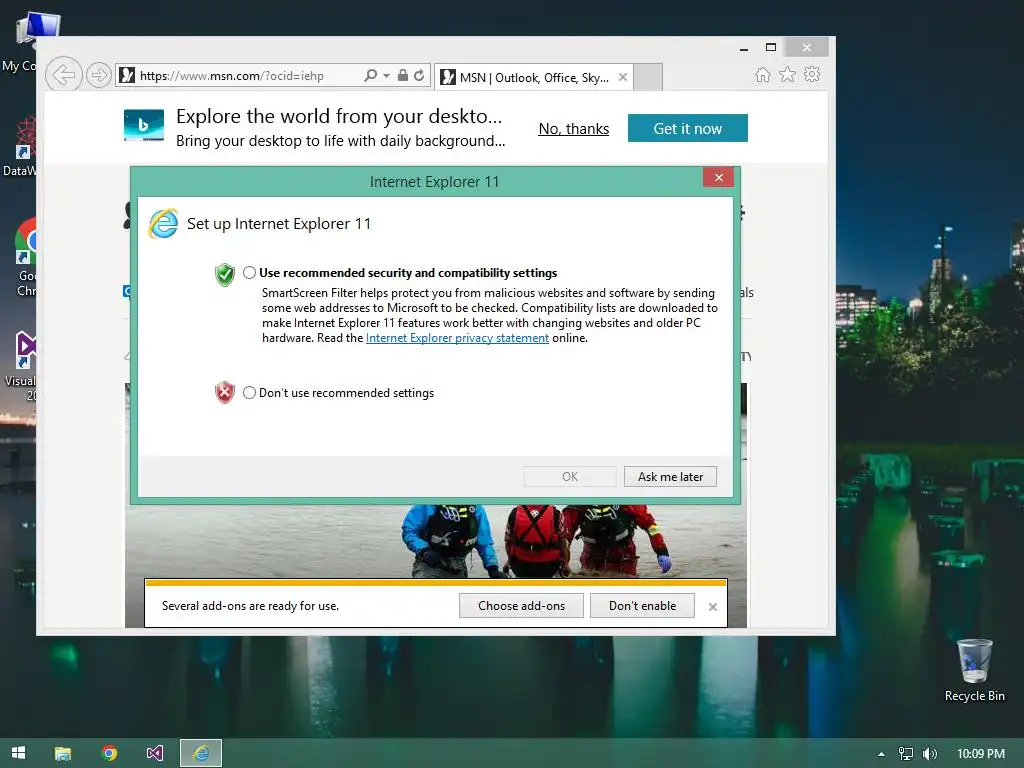Click the 'Set up Internet Explorer 11' heading
The height and width of the screenshot is (768, 1024).
click(279, 224)
